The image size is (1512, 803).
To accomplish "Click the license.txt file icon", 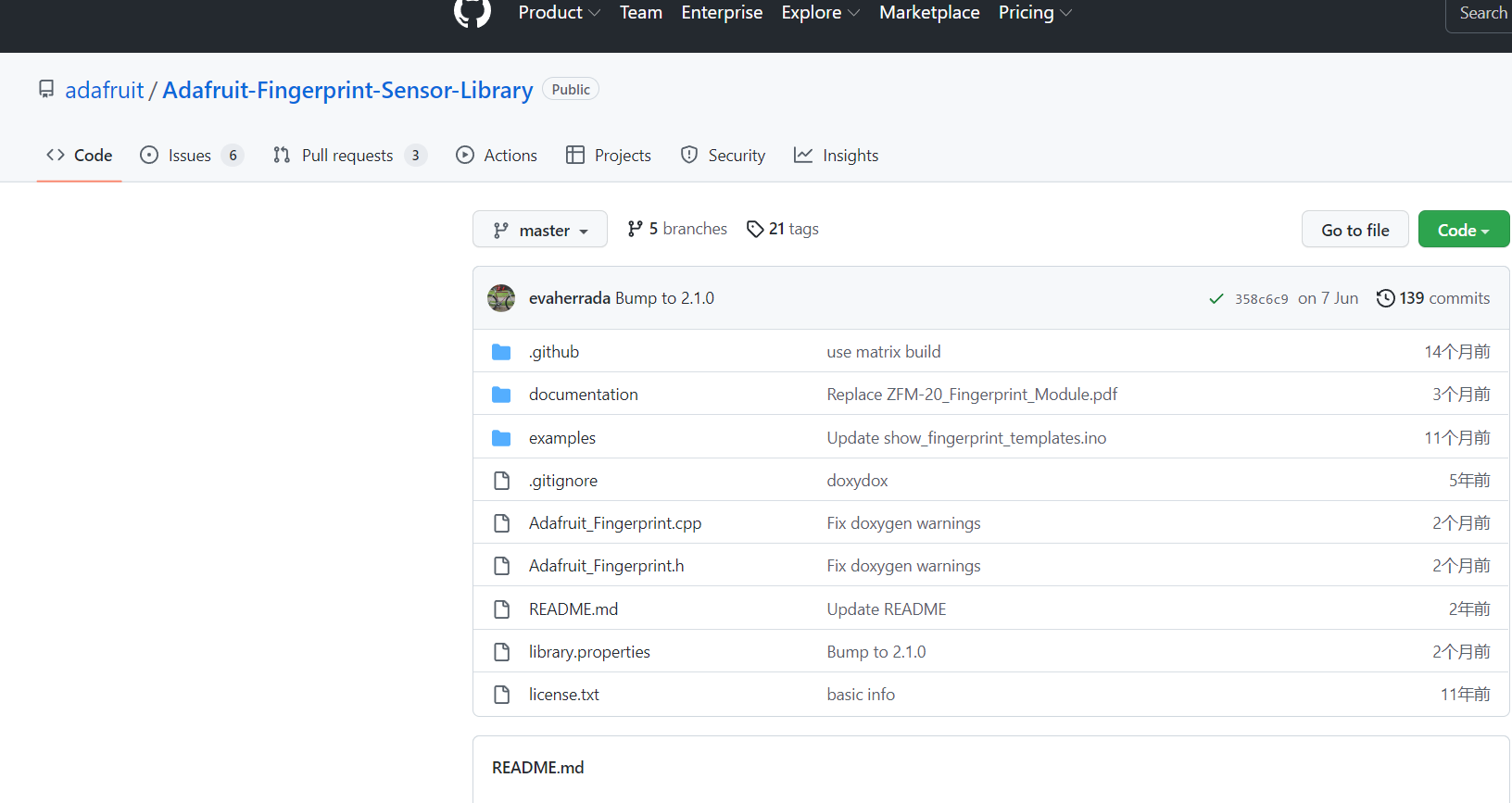I will 501,695.
